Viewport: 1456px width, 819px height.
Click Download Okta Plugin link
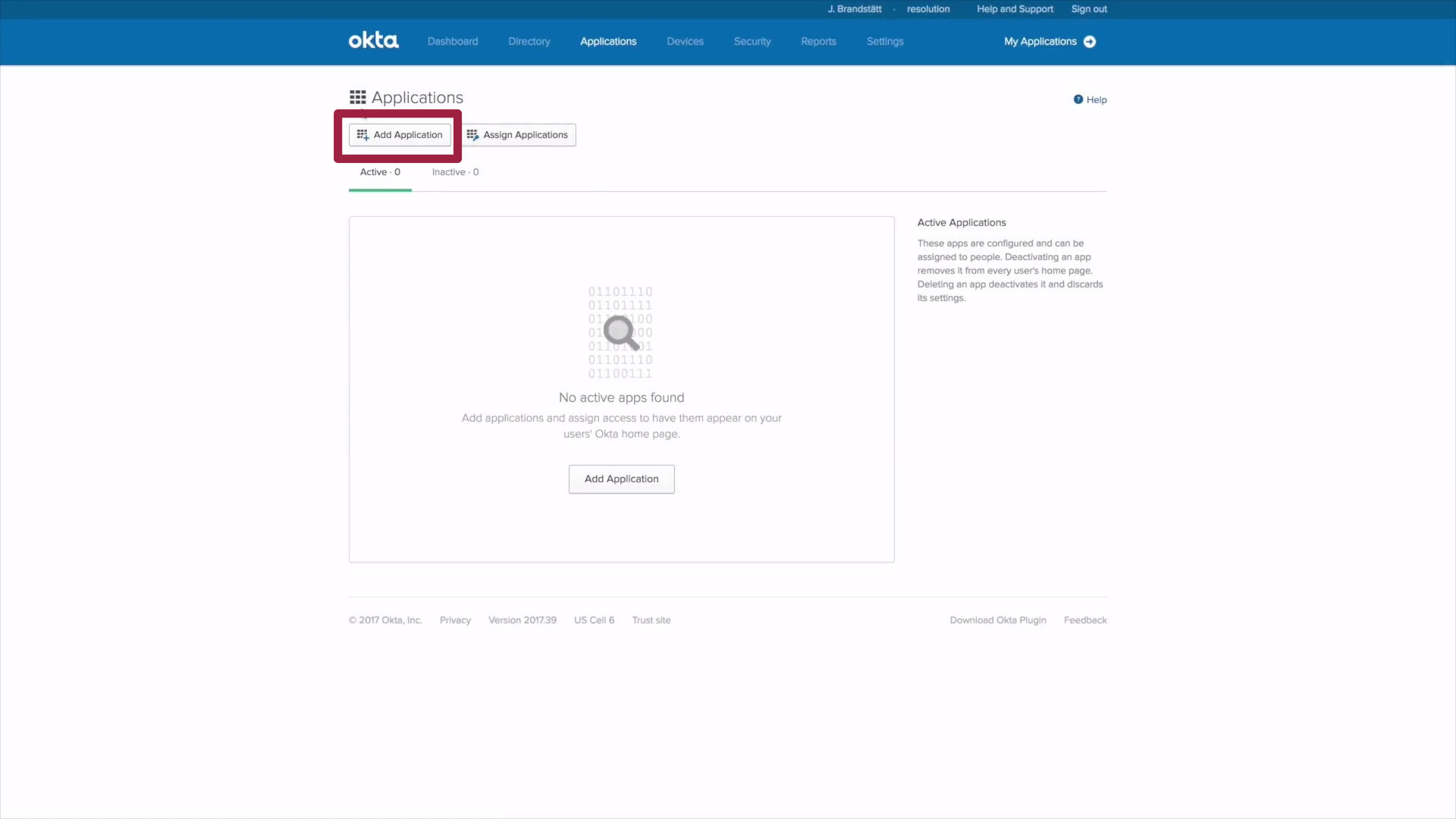tap(998, 620)
